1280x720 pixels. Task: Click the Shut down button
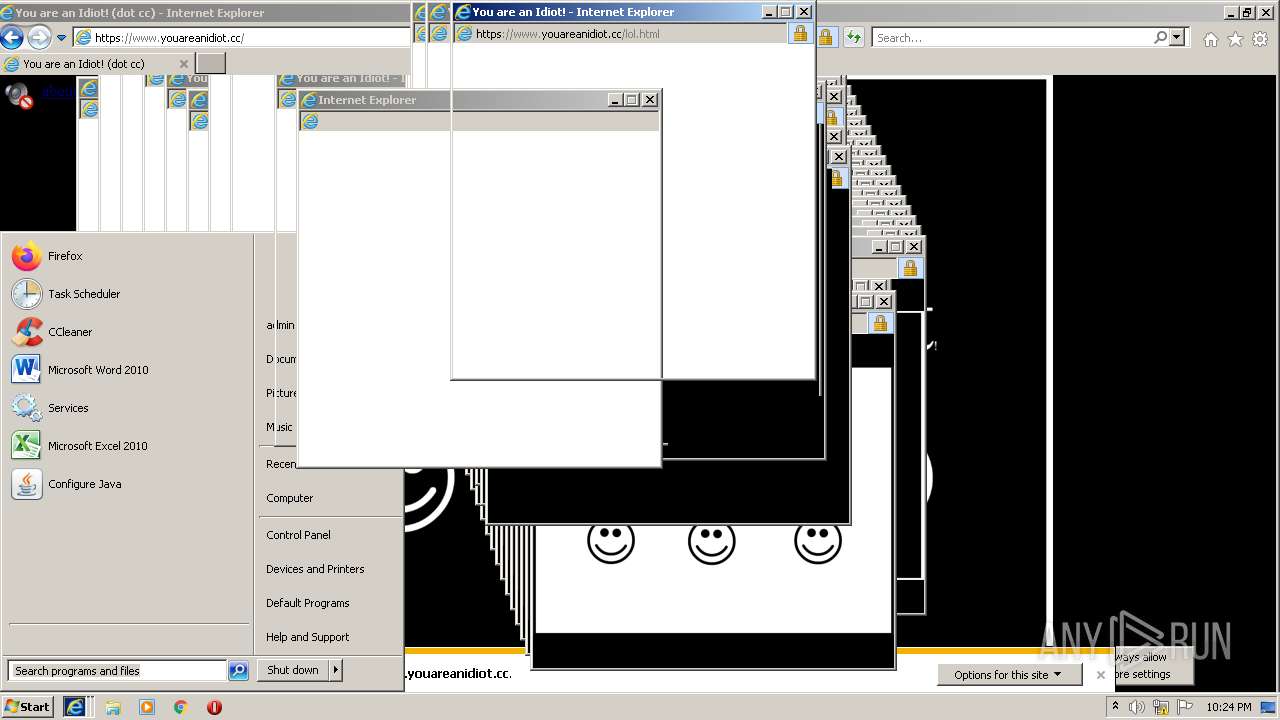coord(293,670)
